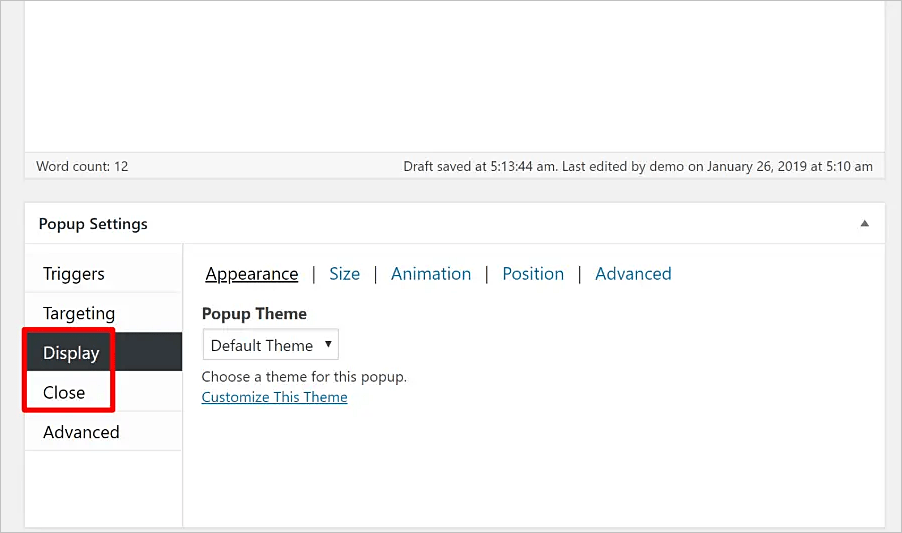Switch to the Size sub-tab

[344, 274]
